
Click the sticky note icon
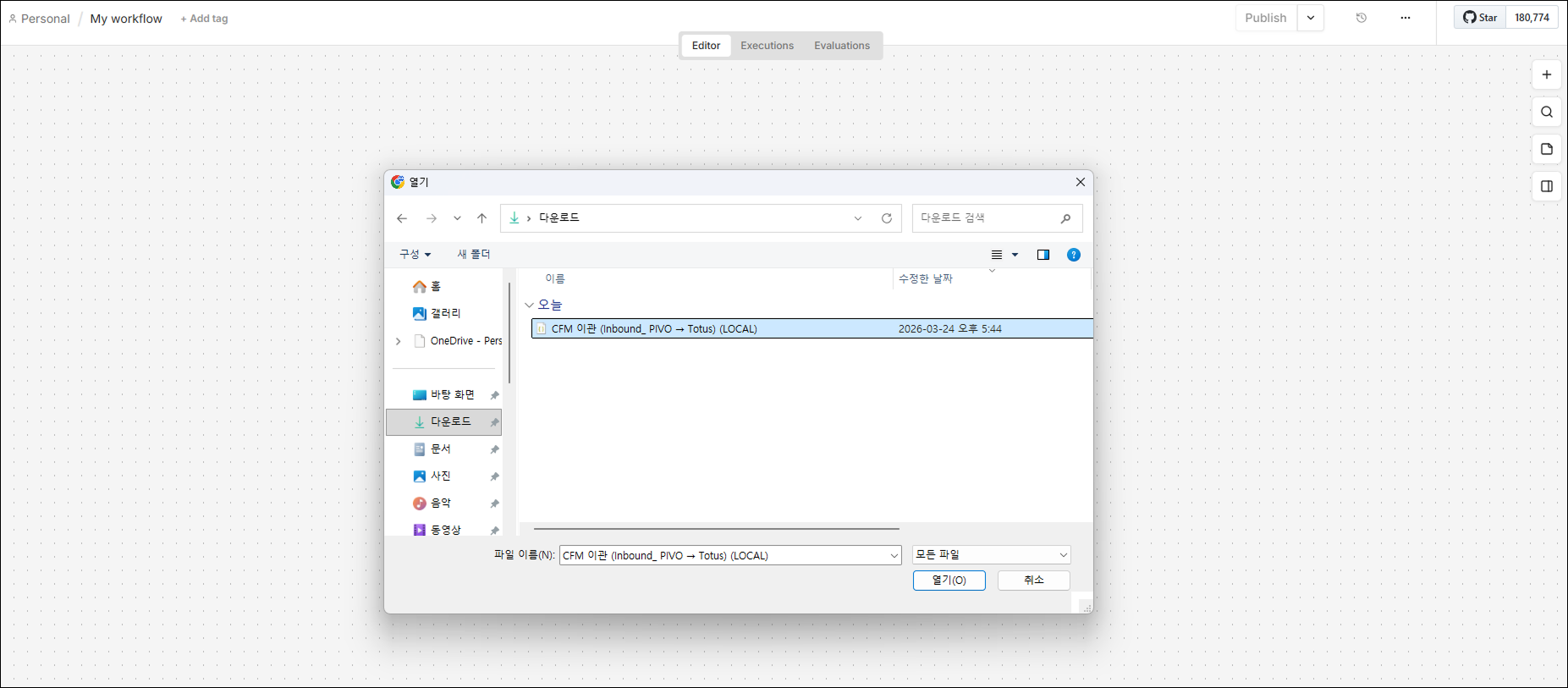(1546, 149)
